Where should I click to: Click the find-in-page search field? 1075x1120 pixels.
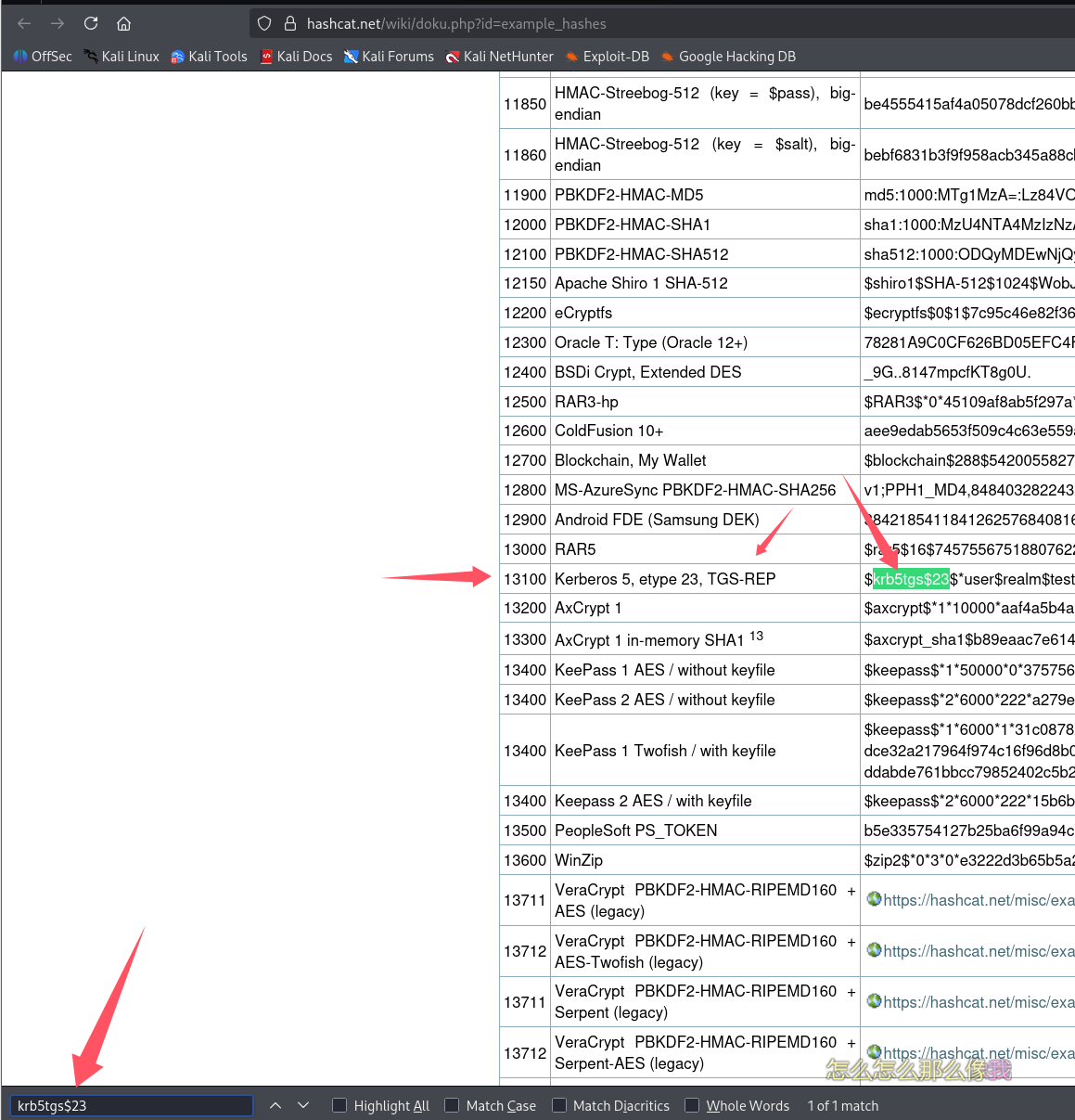pyautogui.click(x=132, y=1105)
